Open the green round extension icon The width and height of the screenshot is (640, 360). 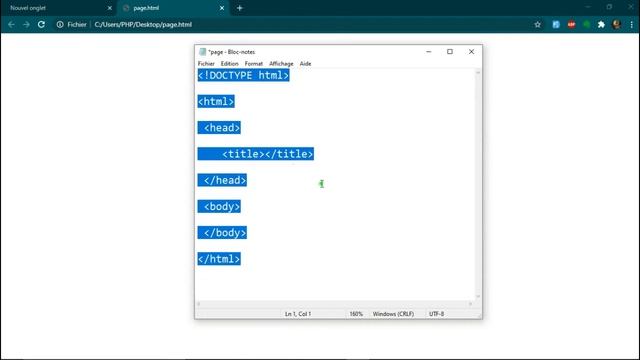[587, 24]
